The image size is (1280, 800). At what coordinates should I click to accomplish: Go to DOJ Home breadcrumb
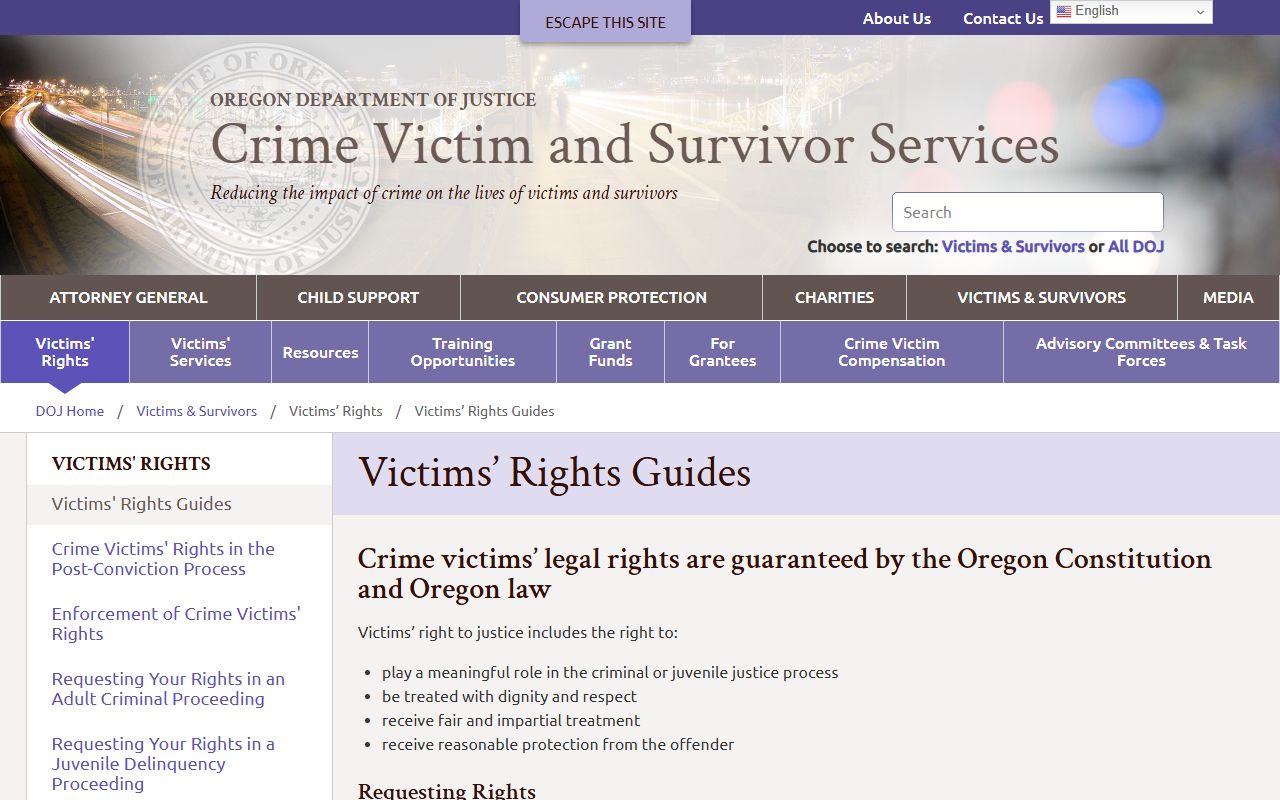click(x=70, y=411)
